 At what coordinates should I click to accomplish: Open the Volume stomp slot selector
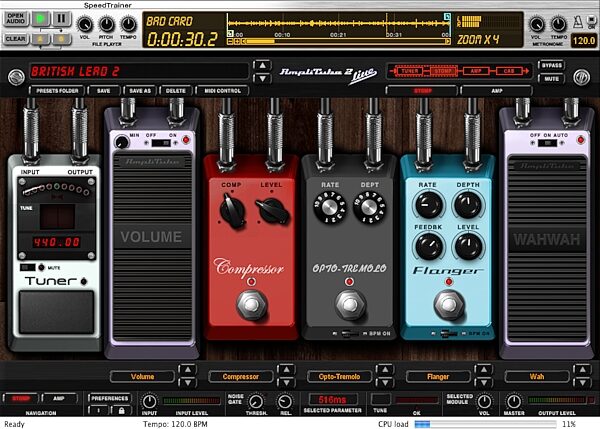tap(142, 377)
